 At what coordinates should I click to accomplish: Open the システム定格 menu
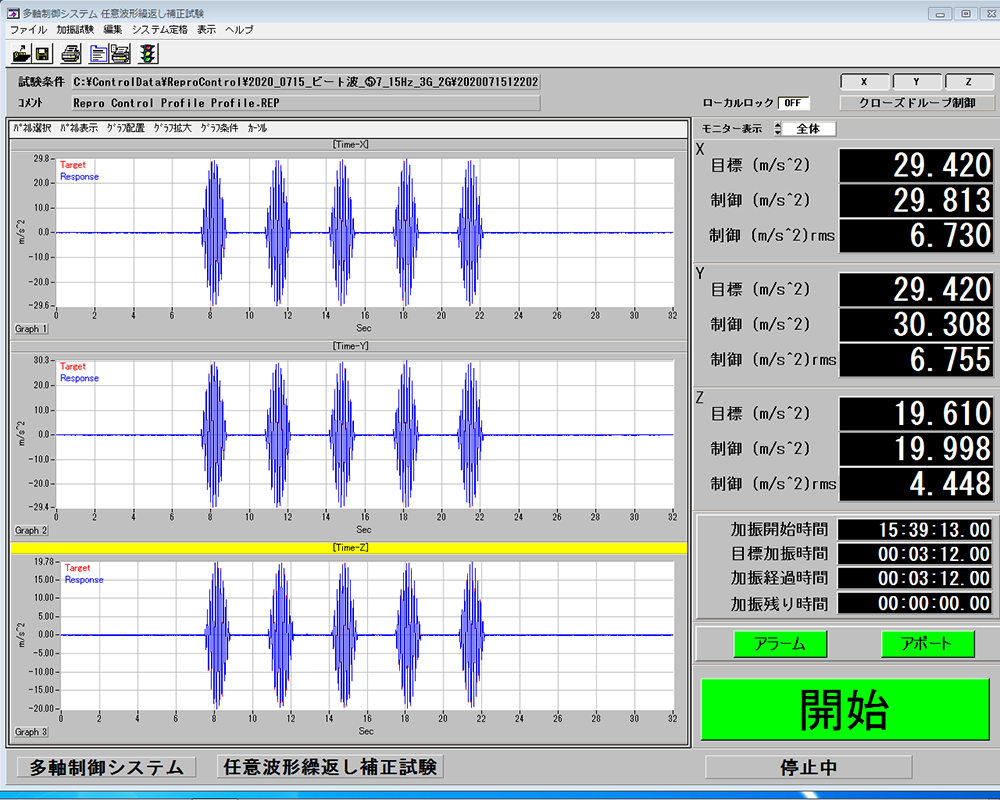point(159,29)
